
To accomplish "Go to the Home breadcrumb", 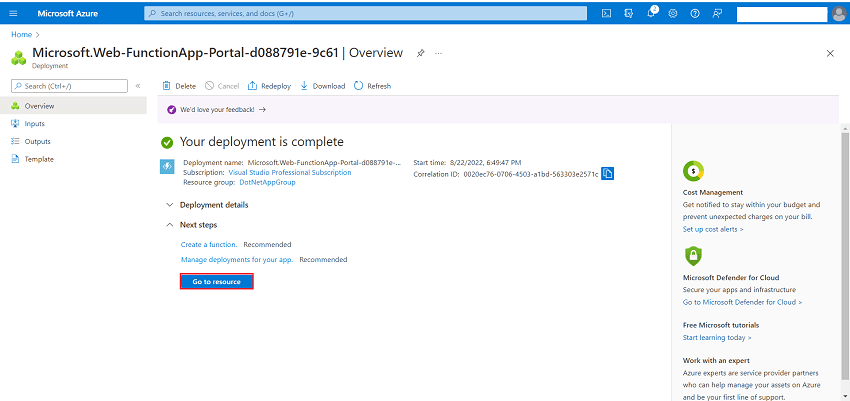I will click(x=22, y=34).
